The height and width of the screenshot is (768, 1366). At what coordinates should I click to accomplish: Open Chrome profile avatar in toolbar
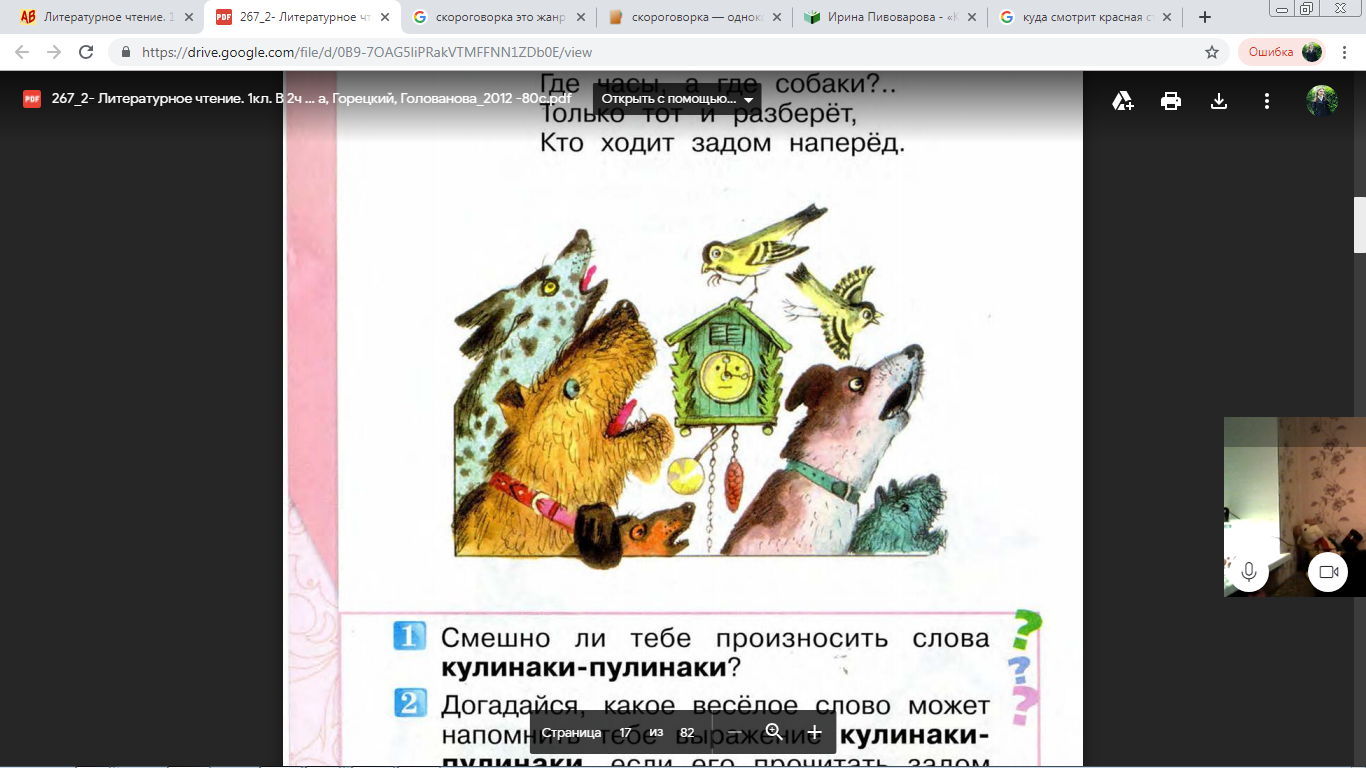coord(1312,52)
